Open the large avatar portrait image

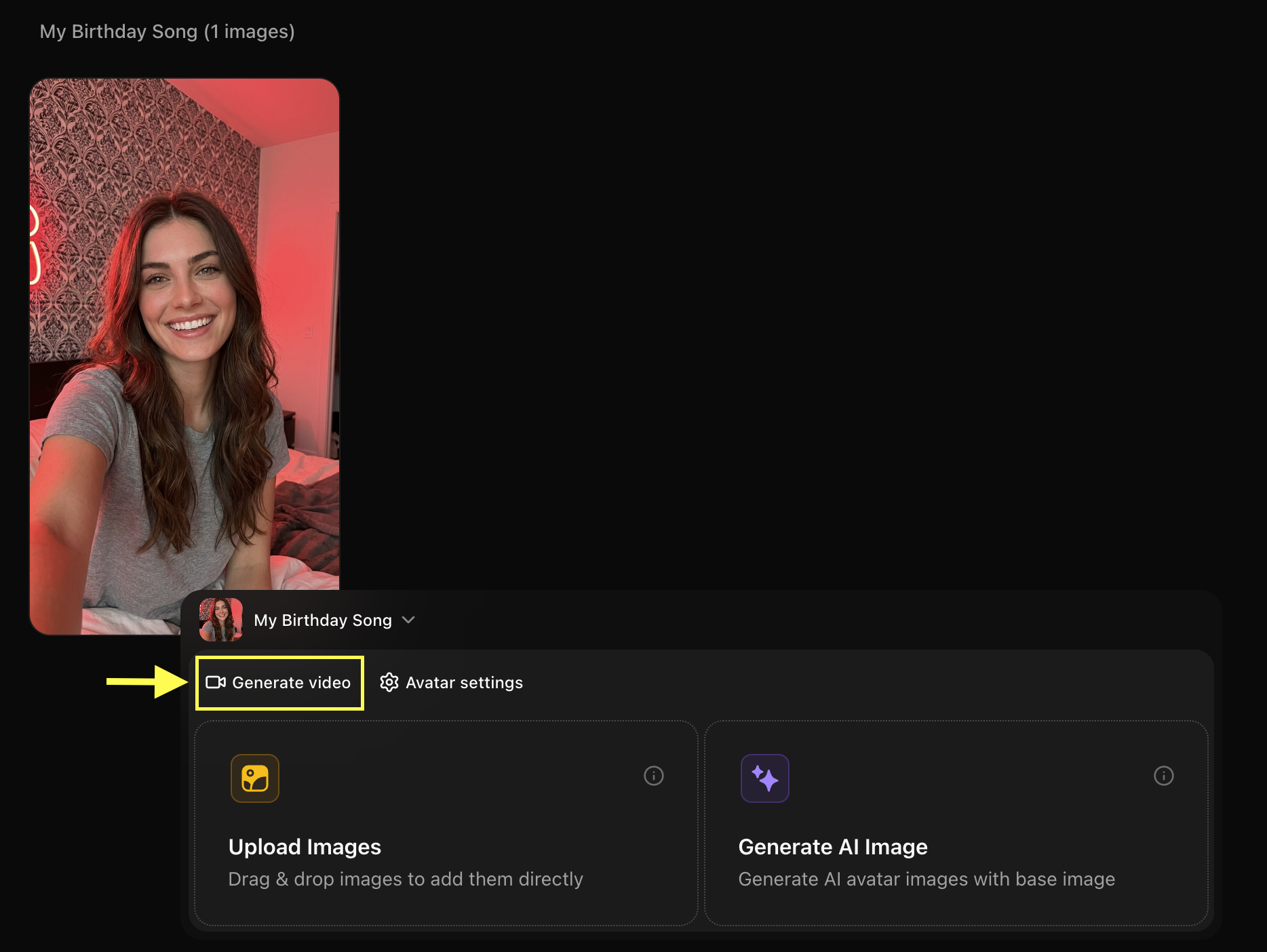click(184, 357)
